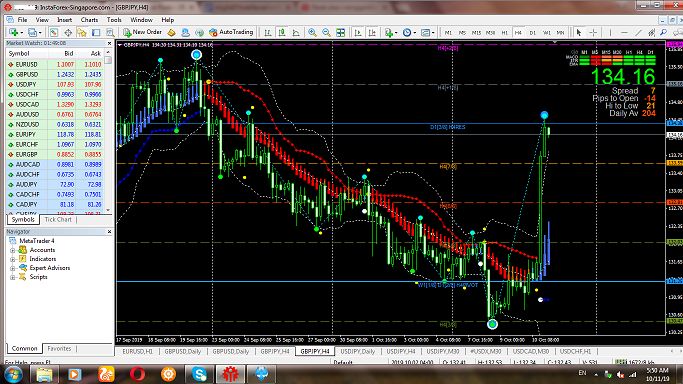
Task: Draw vertical line tool
Action: 610,32
